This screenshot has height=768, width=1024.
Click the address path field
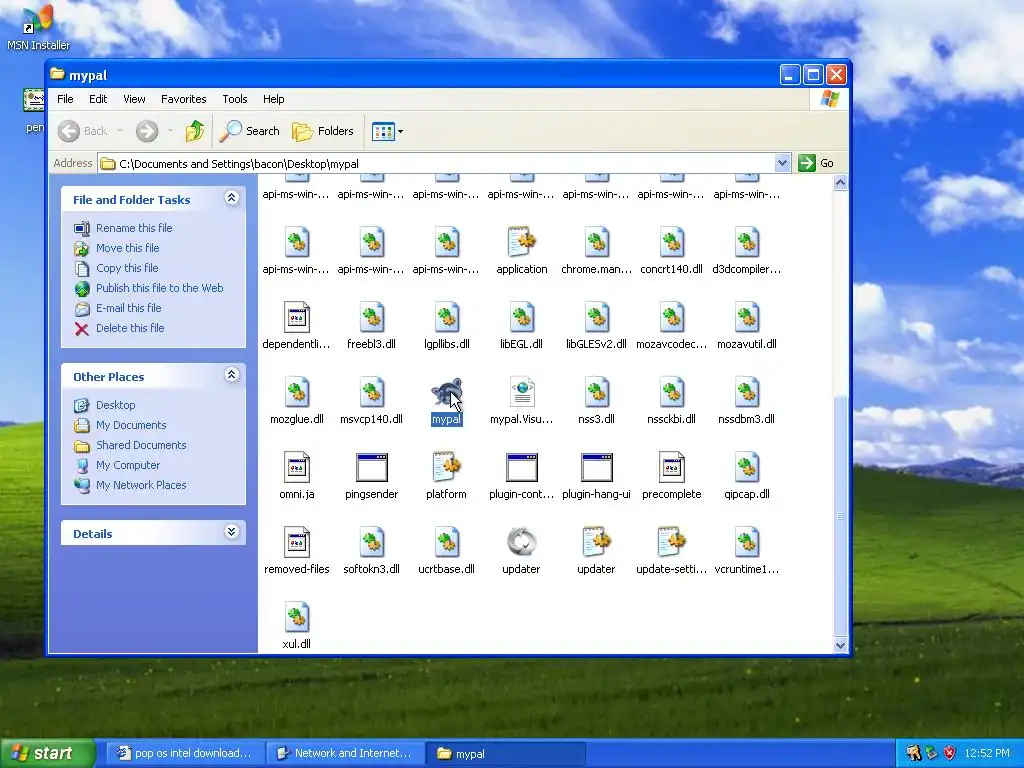436,164
